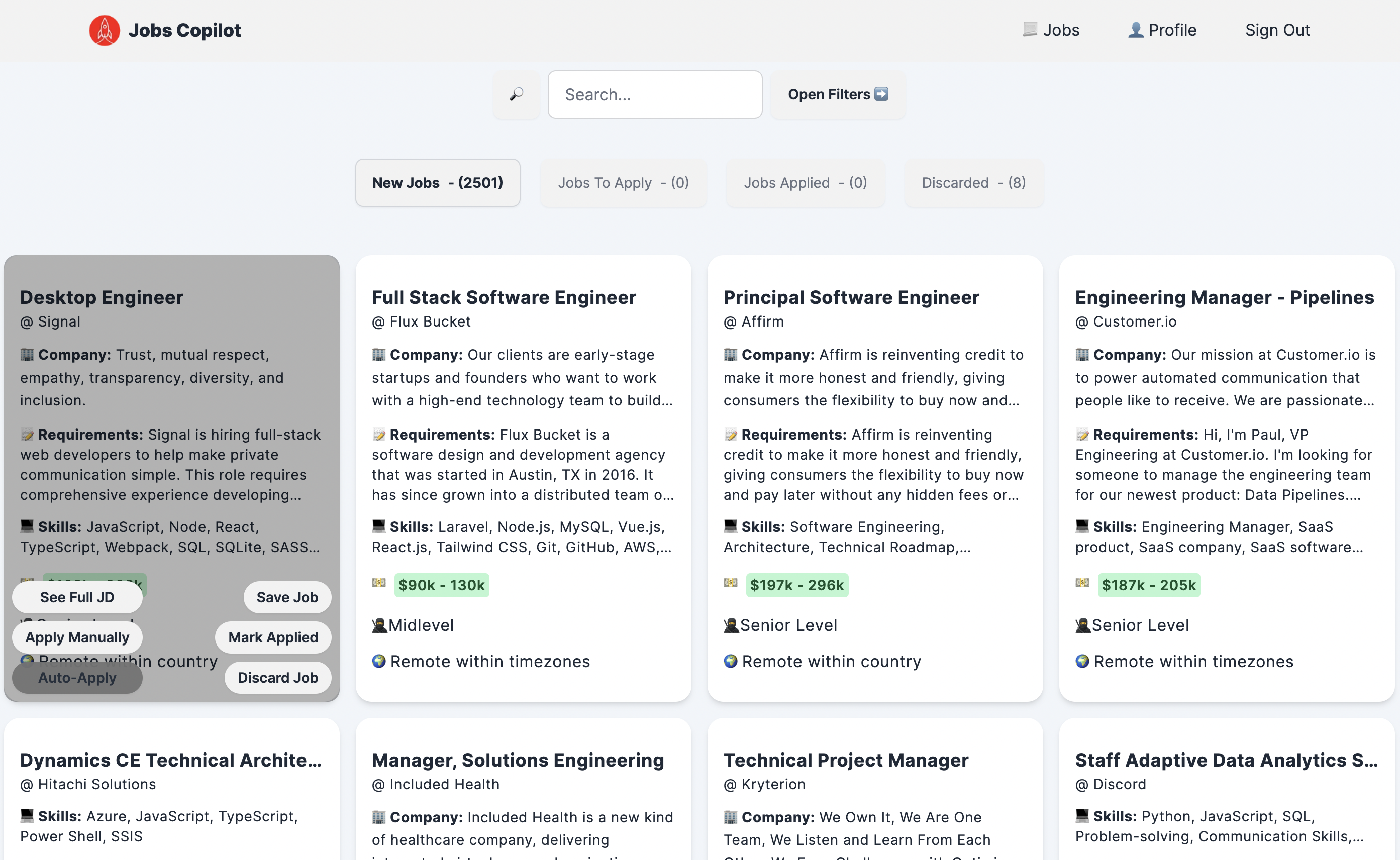Viewport: 1400px width, 860px height.
Task: Click globe icon on Flux Bucket card
Action: click(379, 662)
